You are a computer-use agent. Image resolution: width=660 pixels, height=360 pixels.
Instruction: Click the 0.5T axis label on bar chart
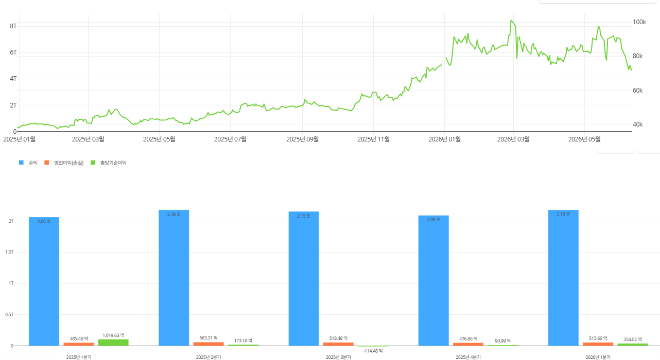9,315
